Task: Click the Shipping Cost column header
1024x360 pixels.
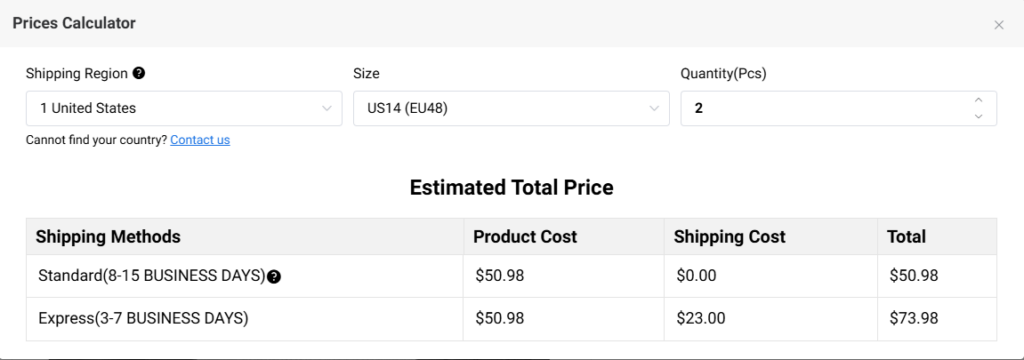Action: pos(729,237)
